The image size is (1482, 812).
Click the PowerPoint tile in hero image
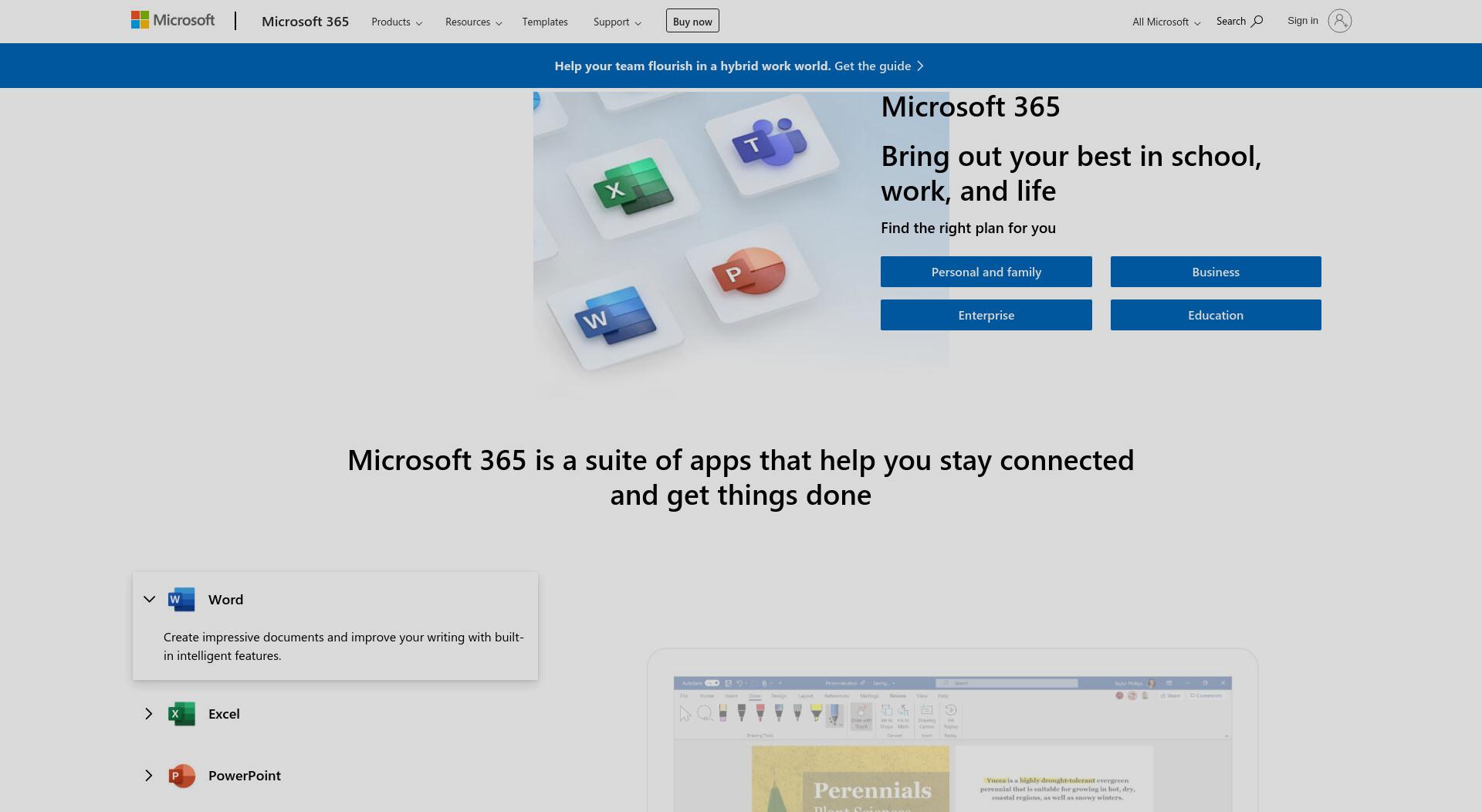[x=752, y=272]
